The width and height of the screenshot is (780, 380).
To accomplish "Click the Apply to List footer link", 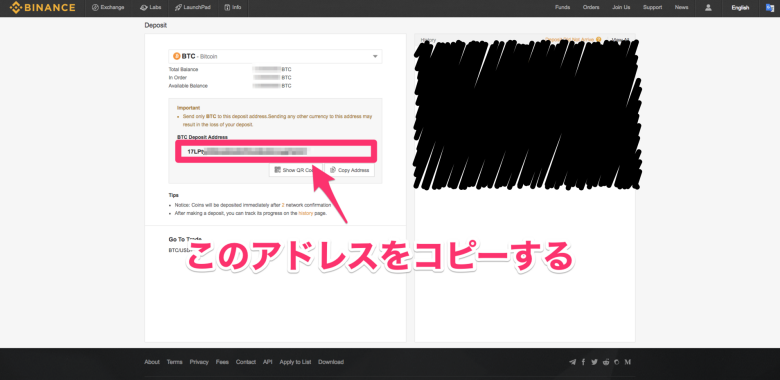I will (x=295, y=362).
